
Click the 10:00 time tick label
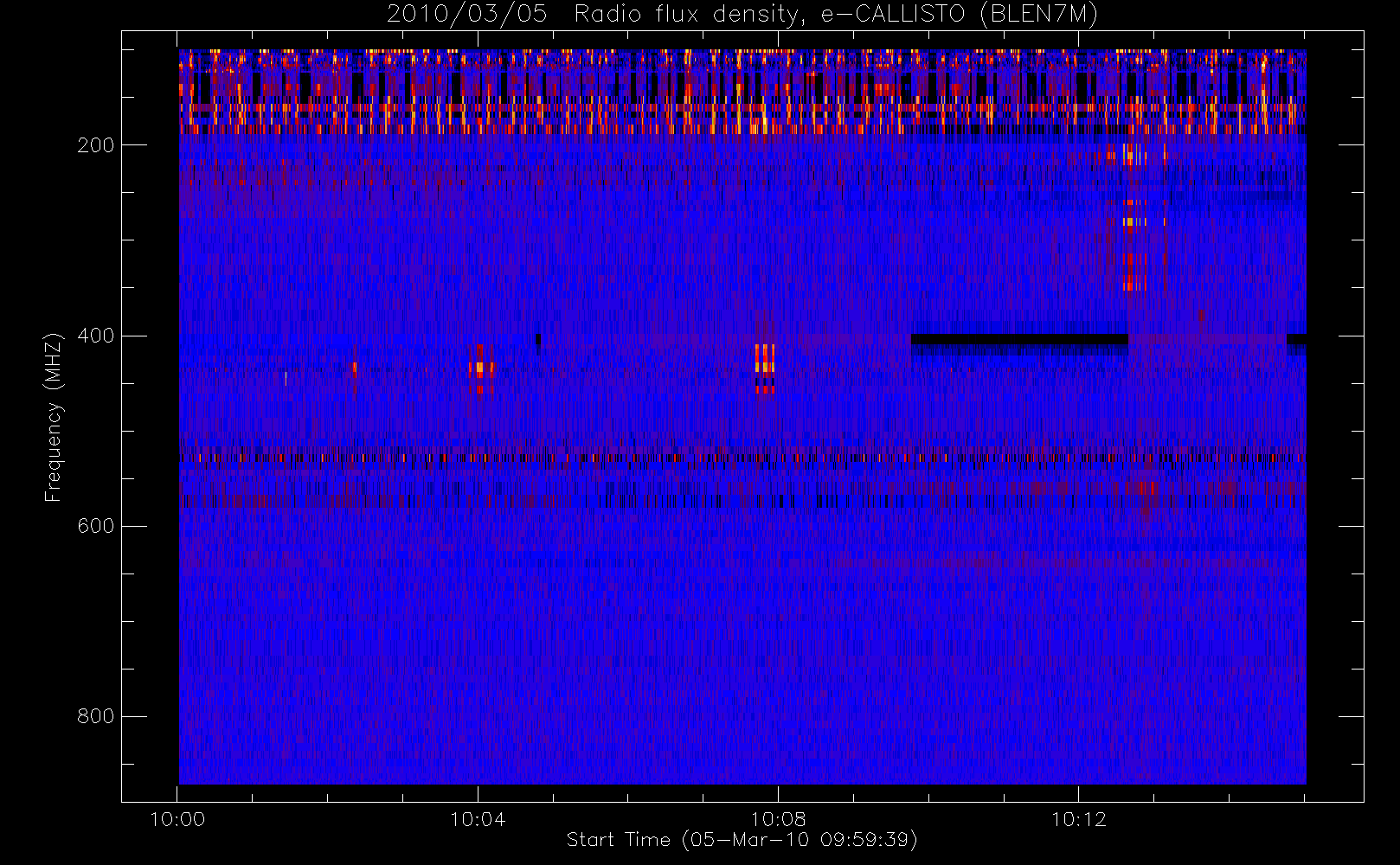click(177, 819)
